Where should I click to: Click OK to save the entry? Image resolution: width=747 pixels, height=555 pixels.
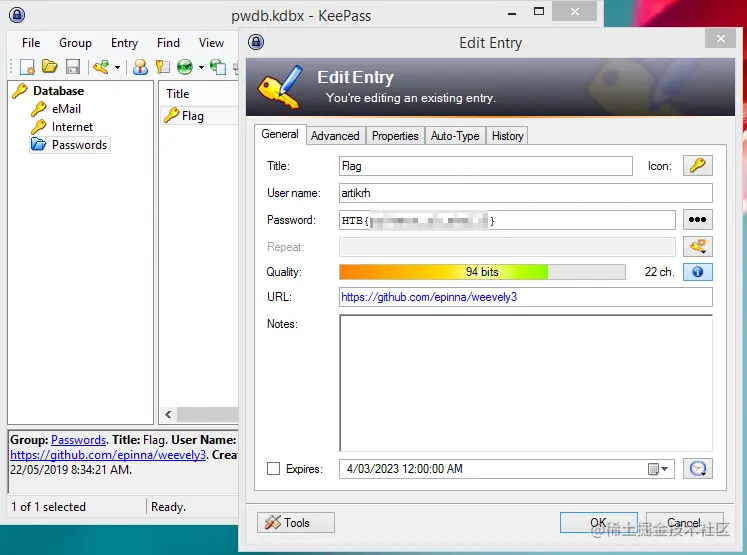(x=598, y=523)
